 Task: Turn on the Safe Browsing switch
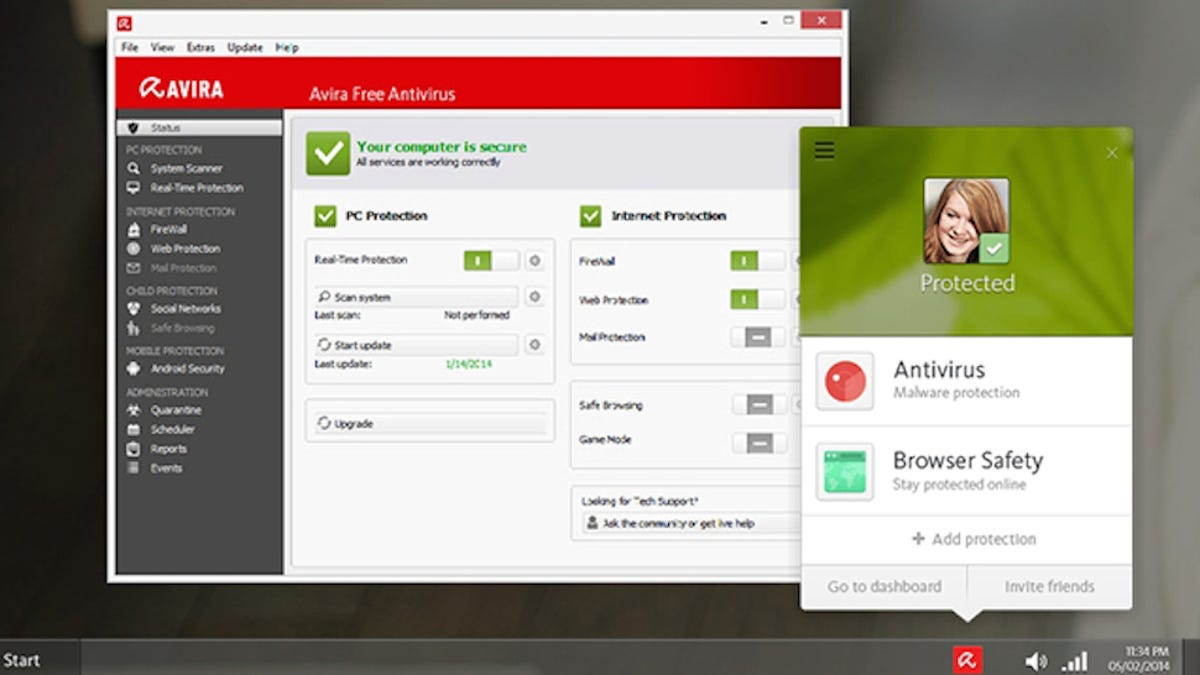click(x=758, y=405)
